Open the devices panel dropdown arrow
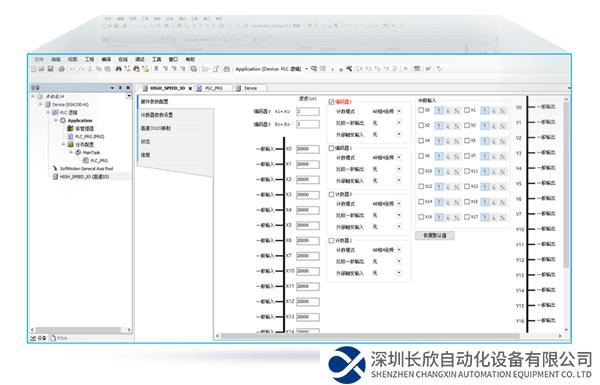The image size is (600, 385). coord(112,88)
